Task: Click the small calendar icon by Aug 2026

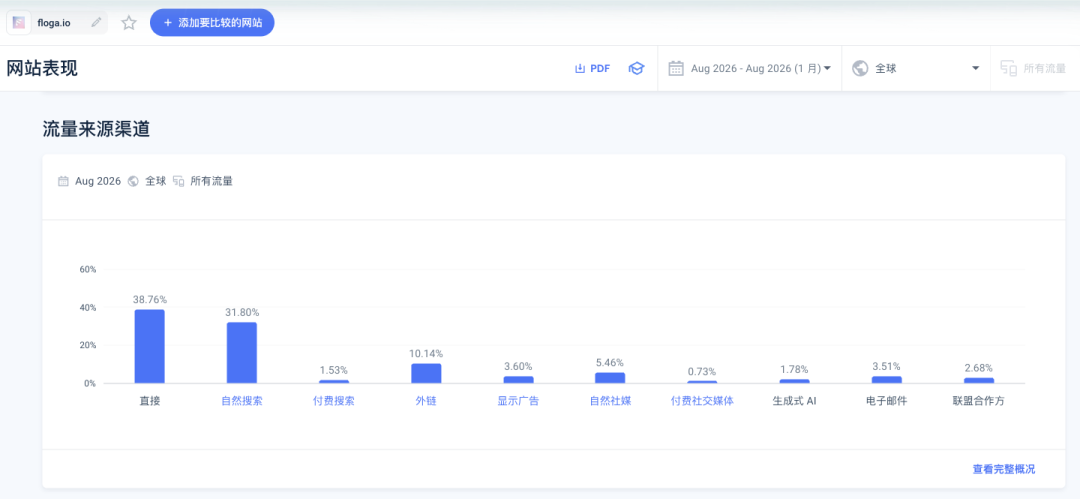Action: (x=63, y=181)
